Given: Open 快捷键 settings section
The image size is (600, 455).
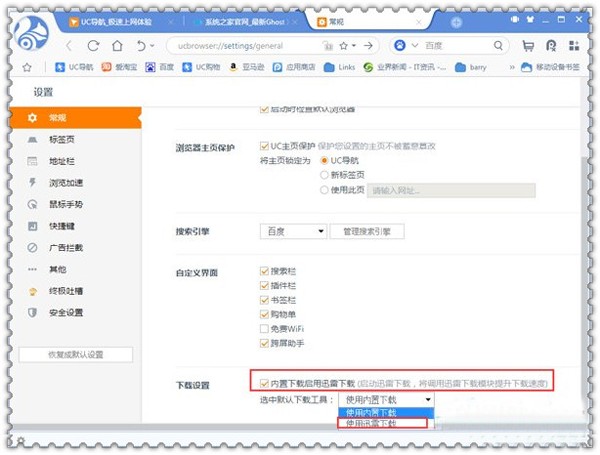Looking at the screenshot, I should click(x=76, y=226).
